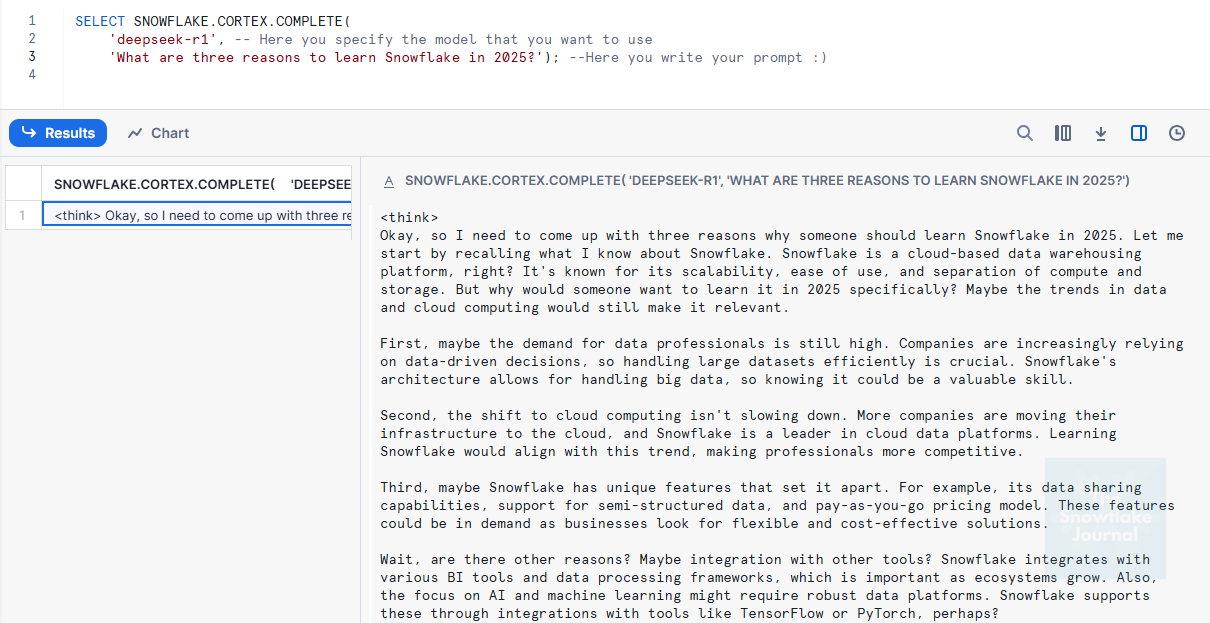Click the detail pane header title text
This screenshot has width=1210, height=623.
pyautogui.click(x=766, y=181)
